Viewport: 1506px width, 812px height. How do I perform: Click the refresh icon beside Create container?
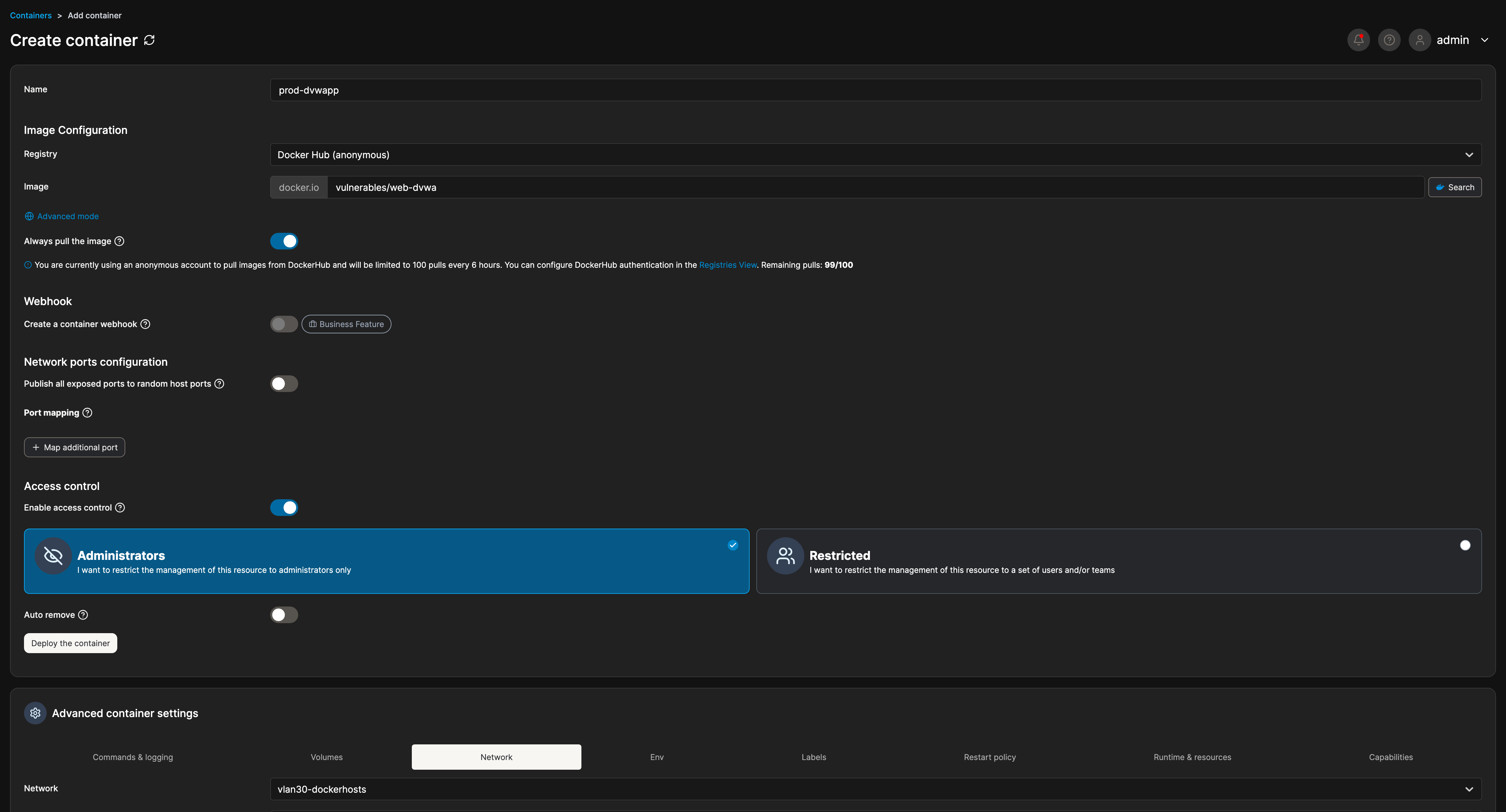click(150, 40)
